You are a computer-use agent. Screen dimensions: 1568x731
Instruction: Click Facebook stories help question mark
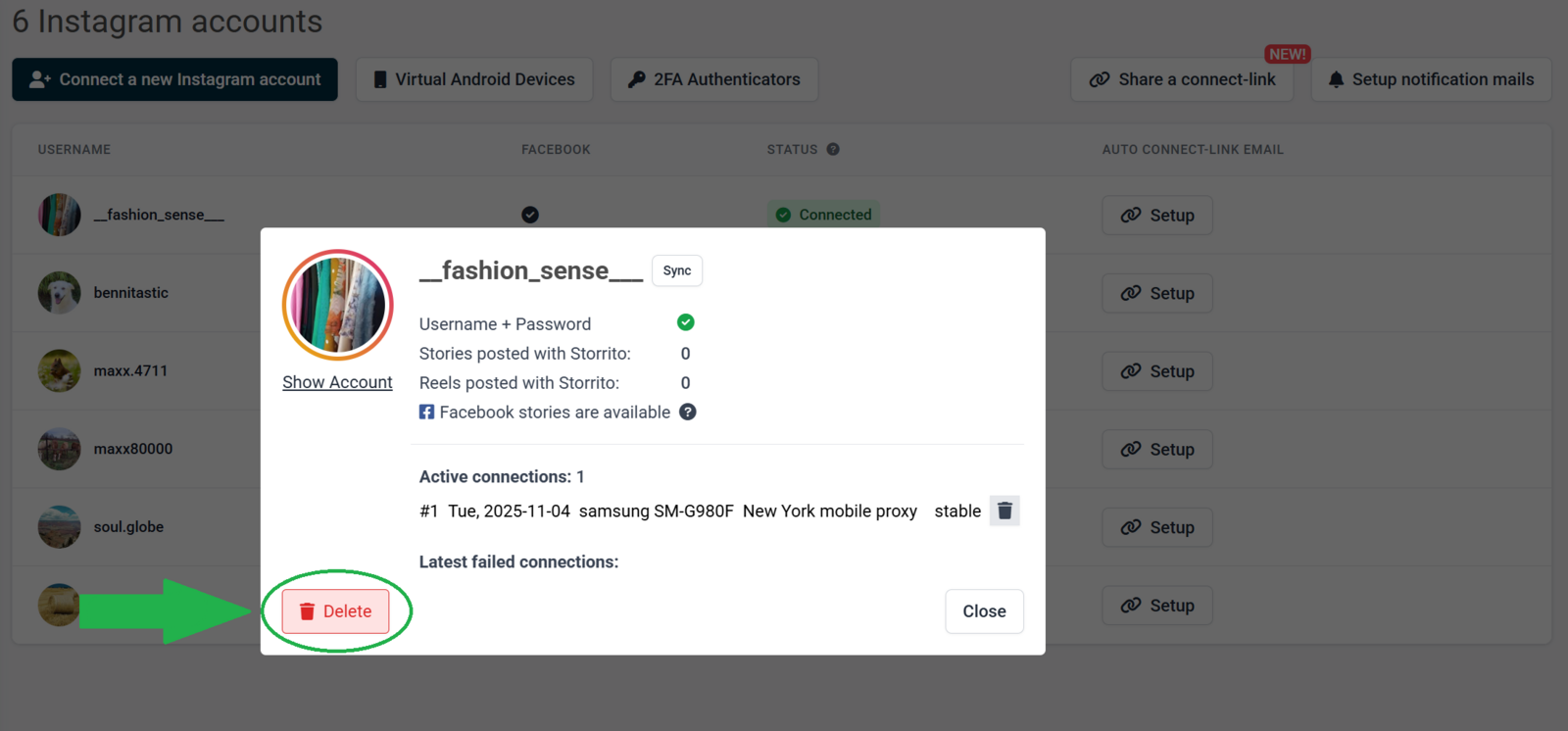click(x=688, y=413)
